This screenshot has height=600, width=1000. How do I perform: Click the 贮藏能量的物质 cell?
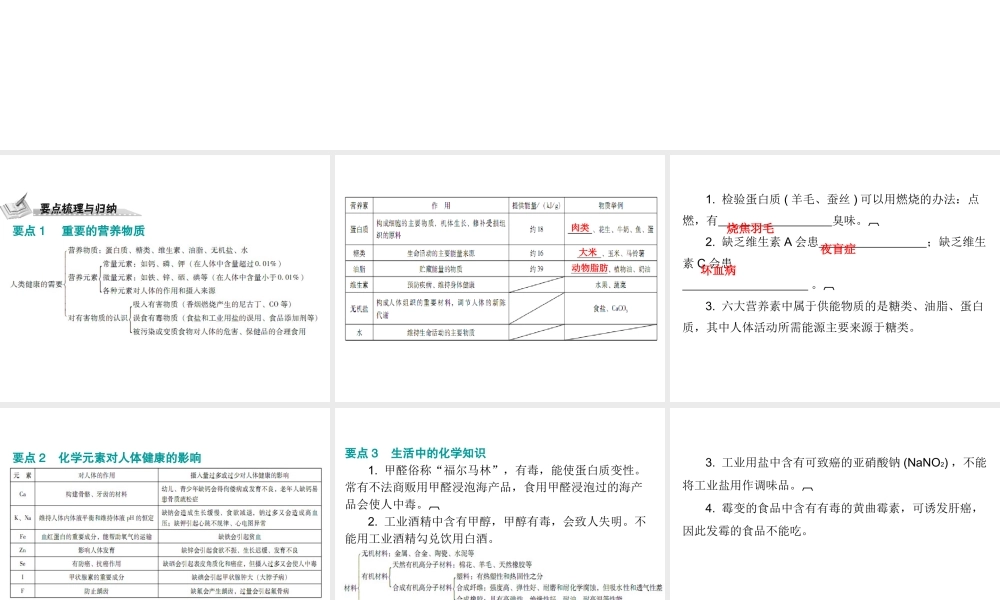point(441,269)
